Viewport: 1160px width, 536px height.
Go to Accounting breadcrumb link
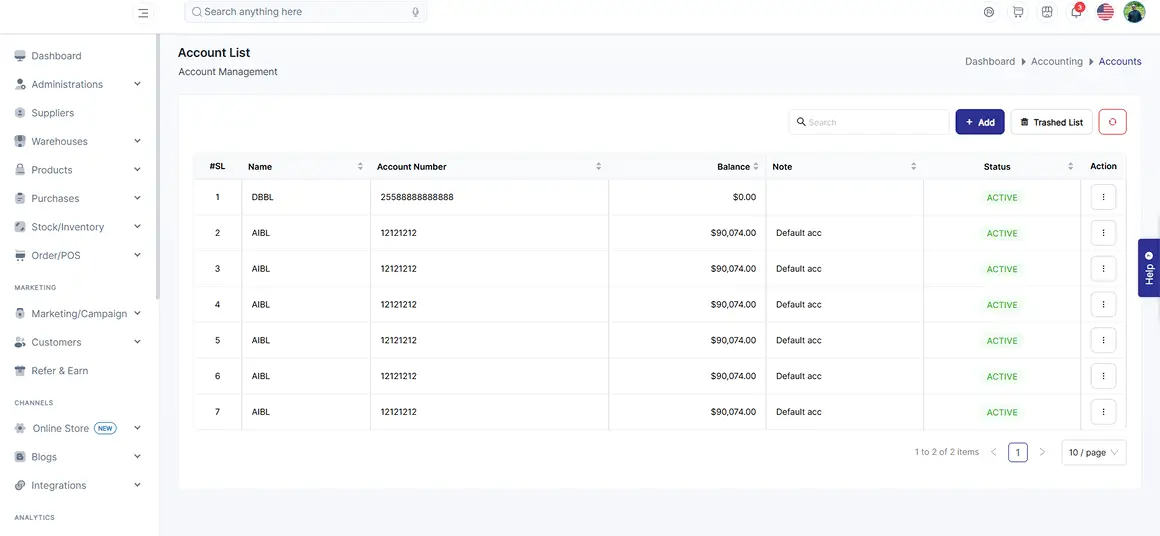(x=1056, y=61)
